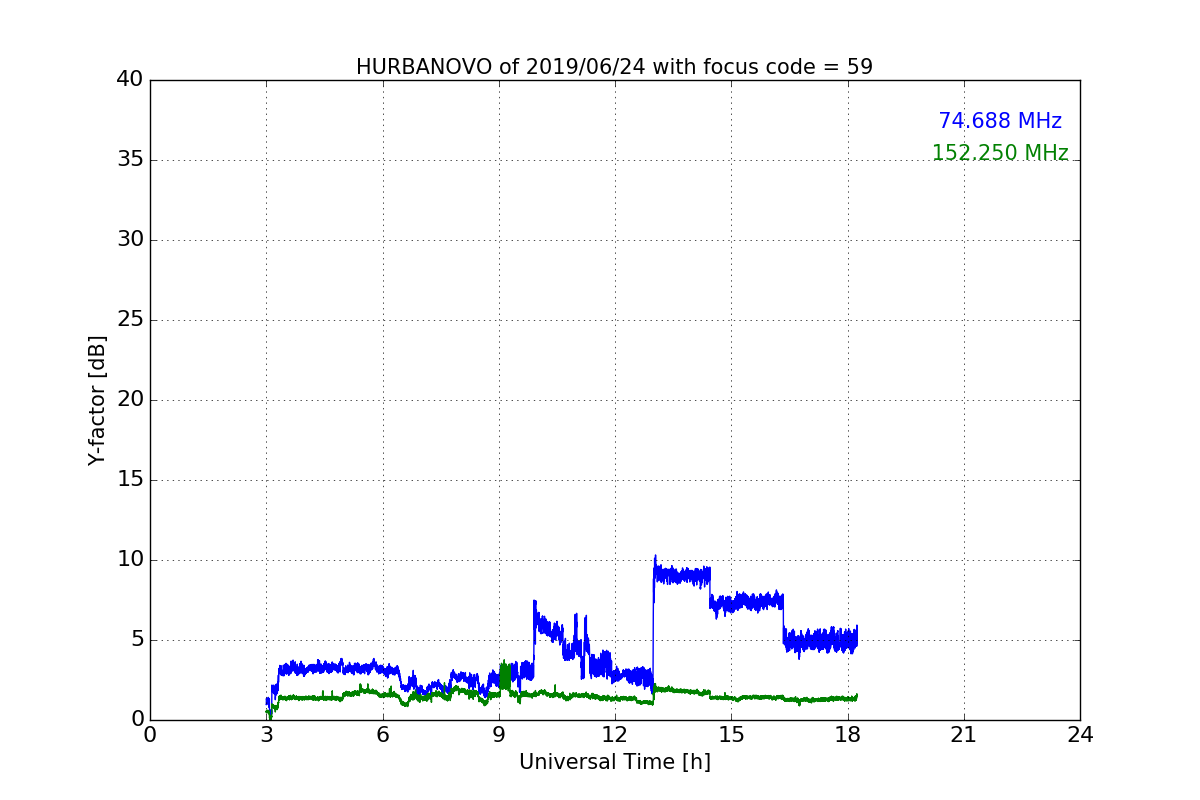Click x-axis tick label 24

tap(1080, 735)
